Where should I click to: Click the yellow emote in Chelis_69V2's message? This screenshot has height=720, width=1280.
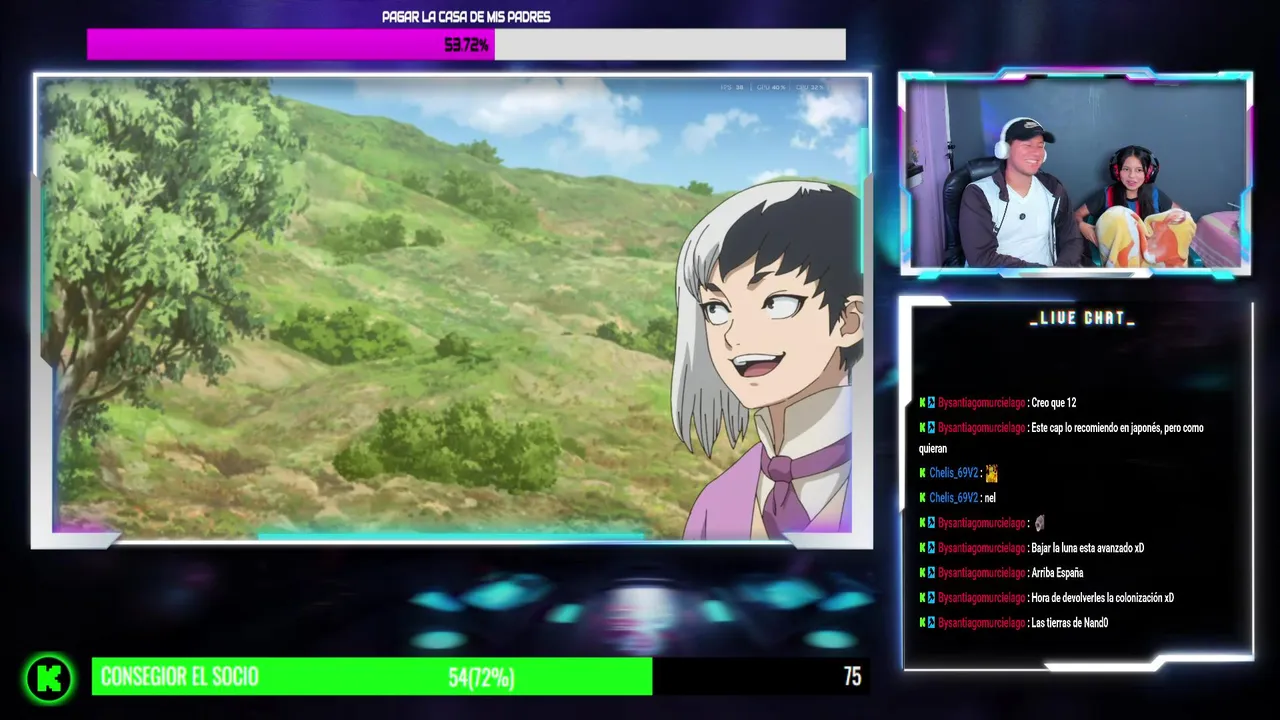click(x=991, y=473)
